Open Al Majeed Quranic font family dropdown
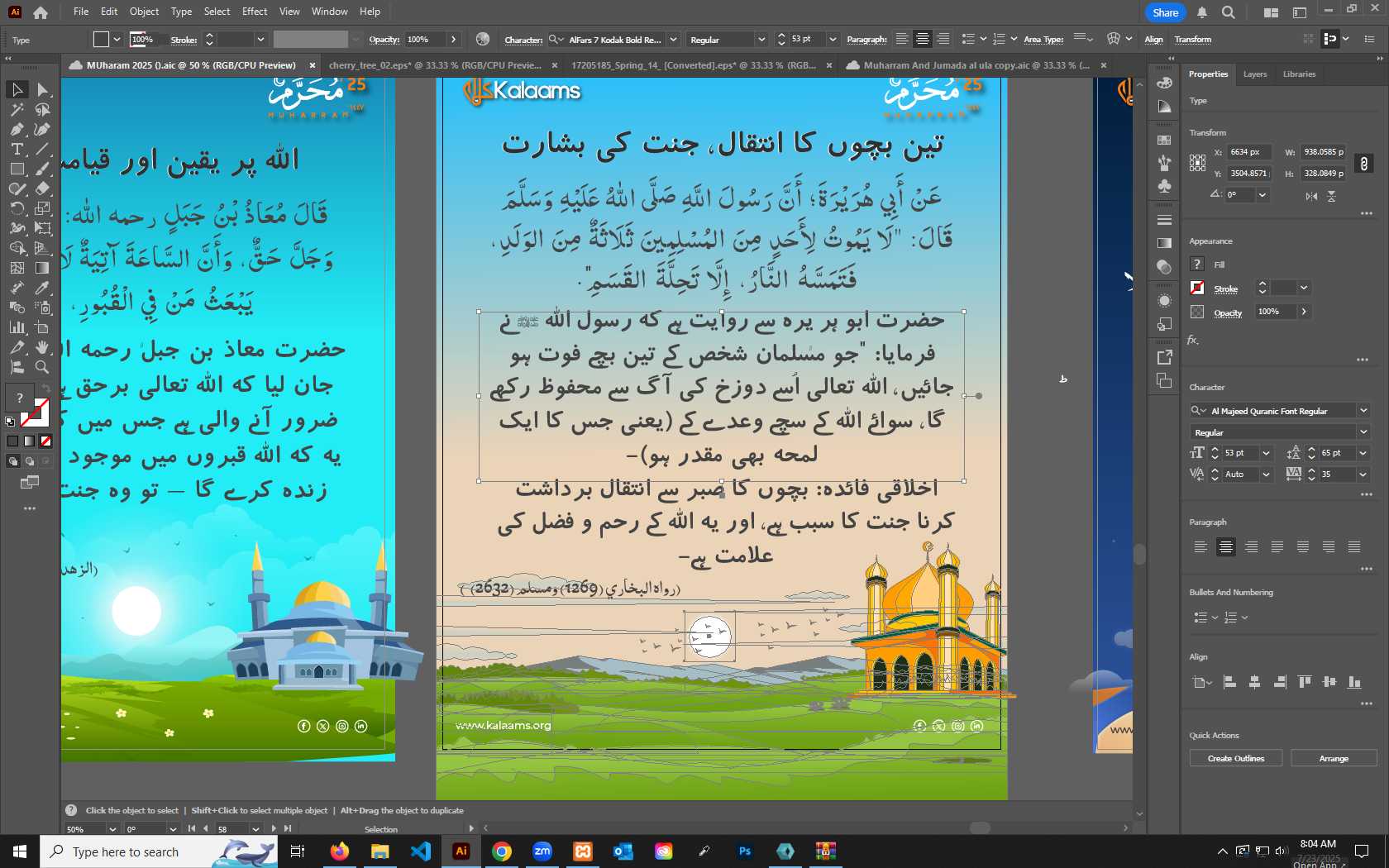This screenshot has width=1389, height=868. (1363, 411)
